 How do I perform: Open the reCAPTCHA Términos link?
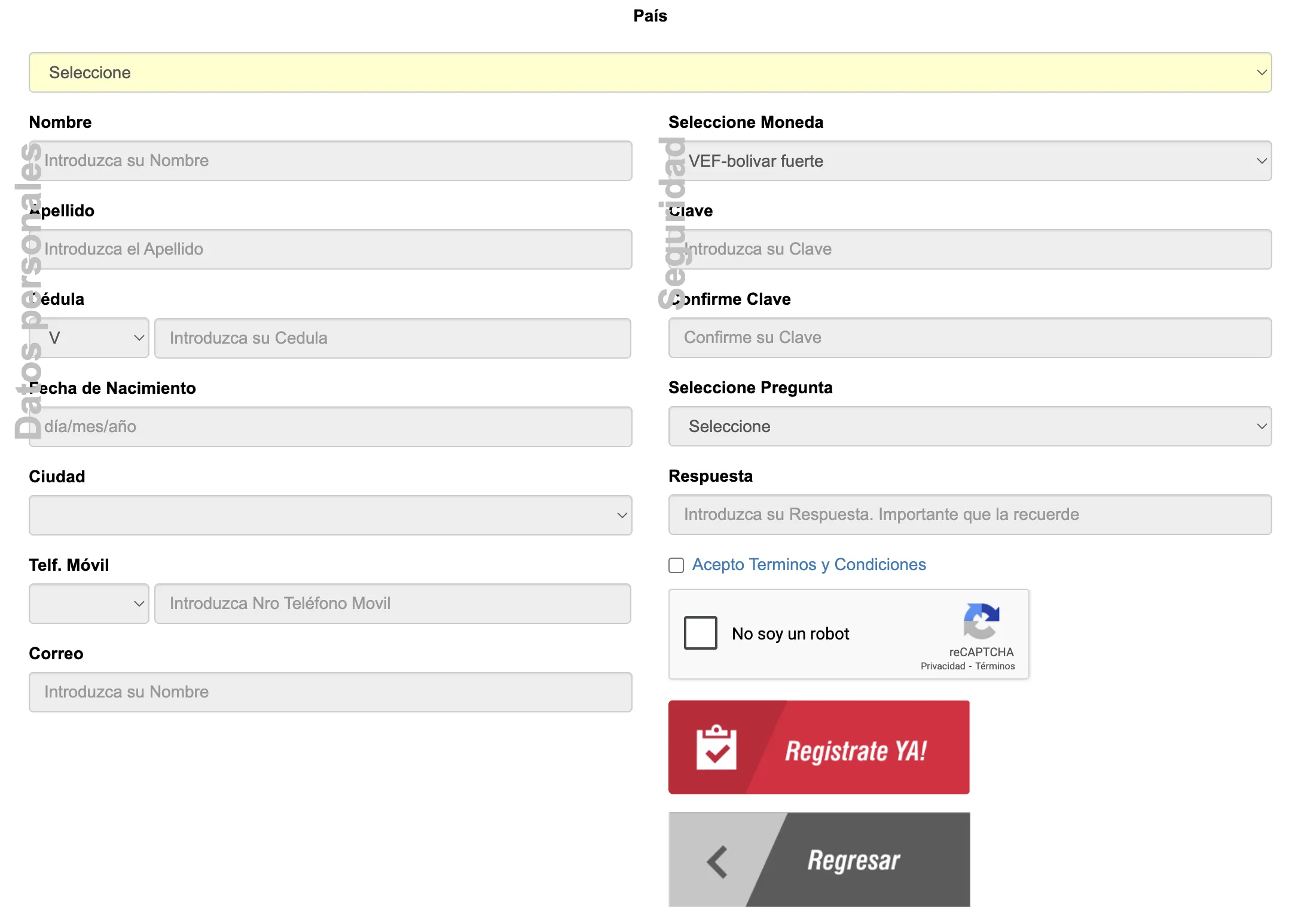click(x=995, y=666)
